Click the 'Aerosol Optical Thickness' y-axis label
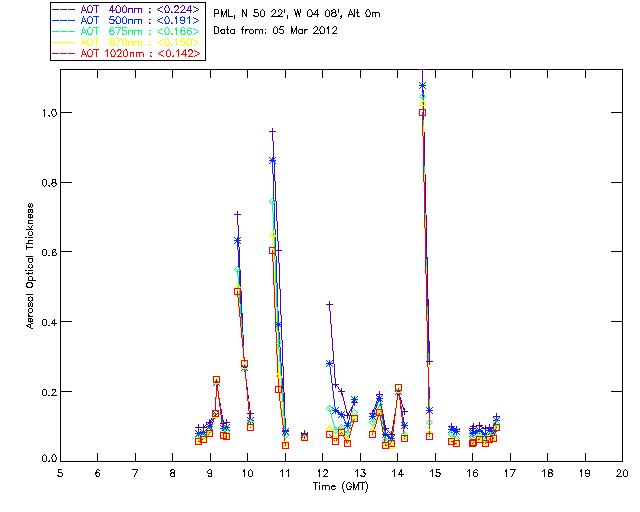 click(30, 266)
